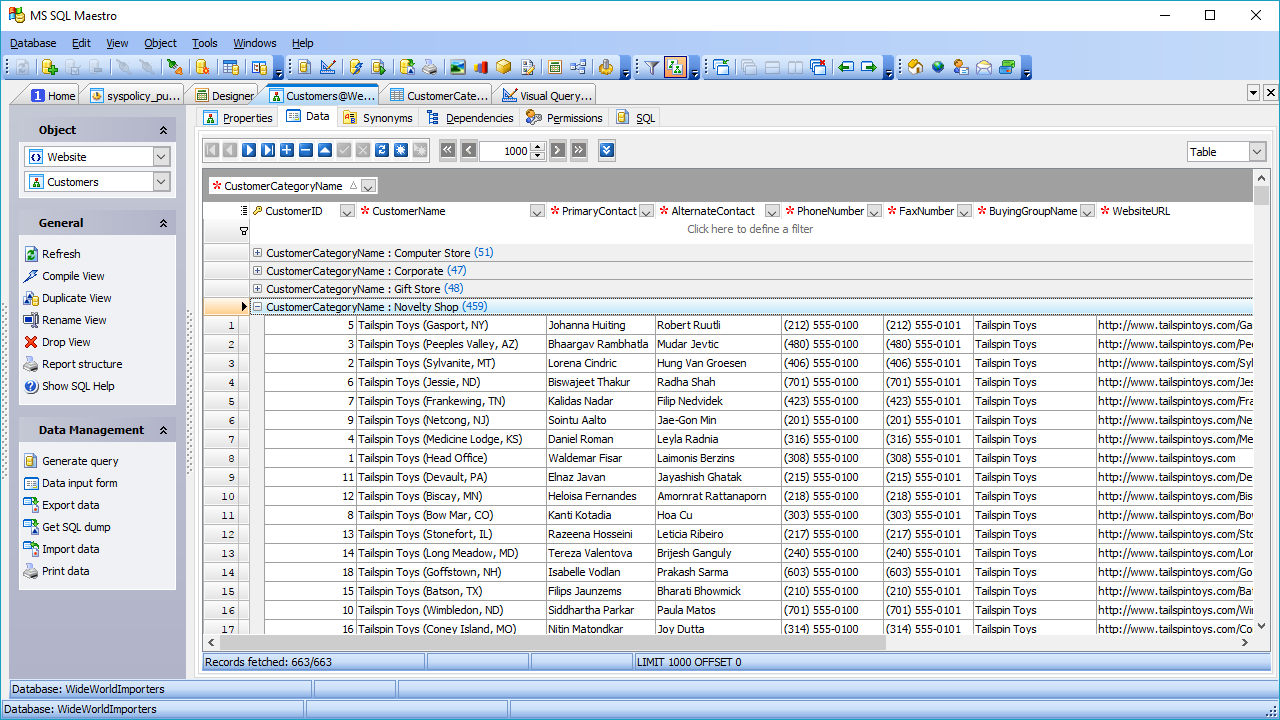Collapse the Novelty Shop category group

pyautogui.click(x=258, y=307)
